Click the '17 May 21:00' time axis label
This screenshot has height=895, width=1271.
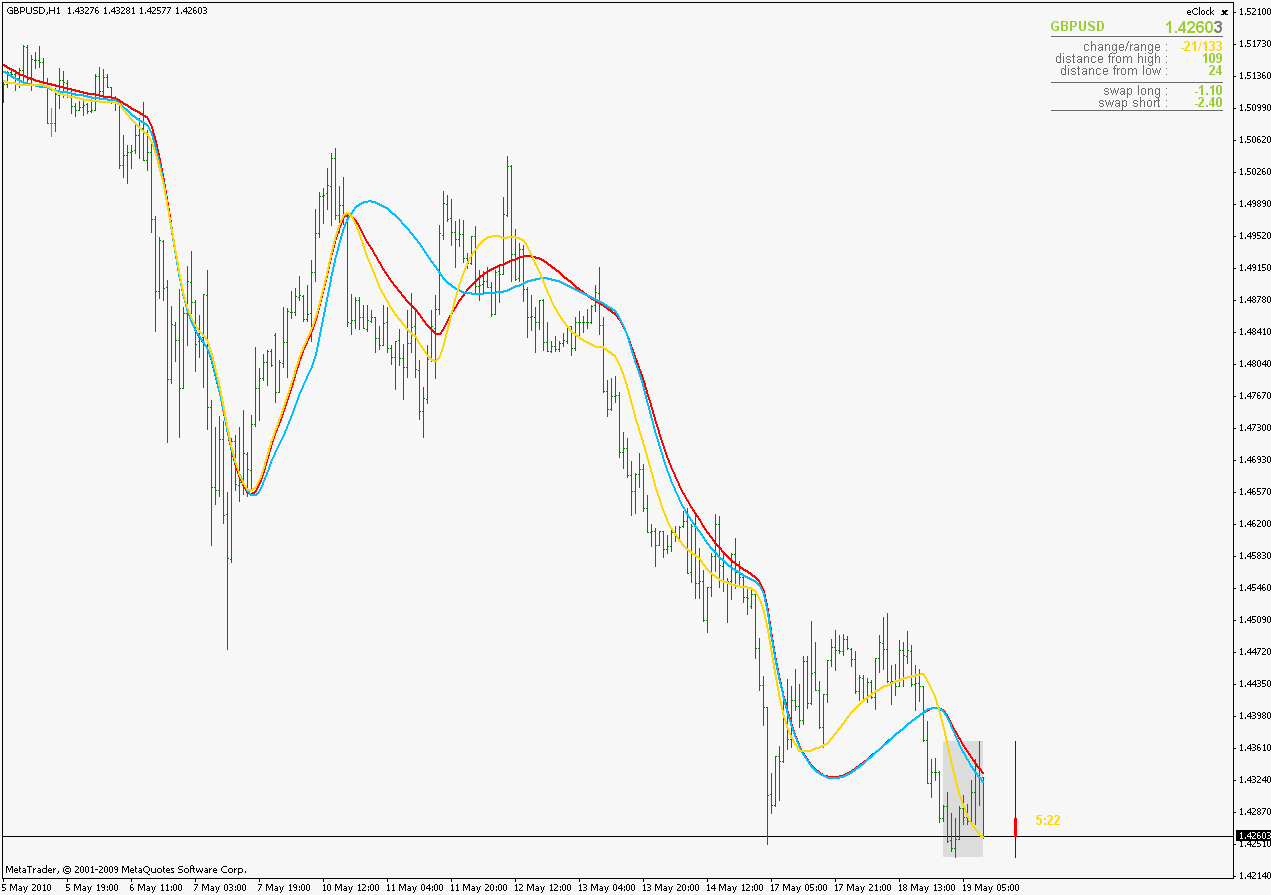coord(862,887)
